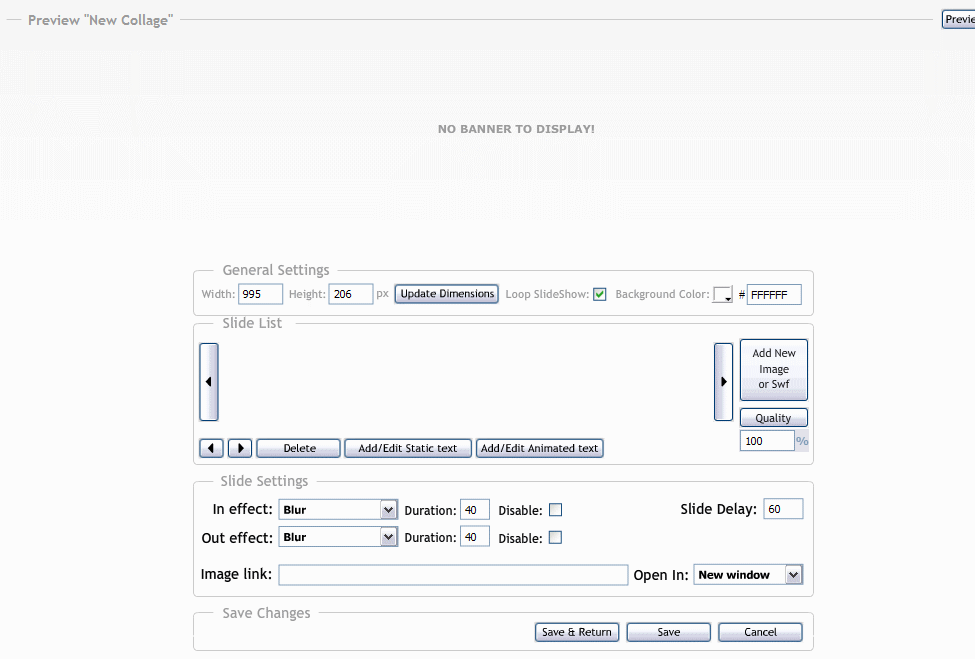Click Update Dimensions button

pos(446,294)
